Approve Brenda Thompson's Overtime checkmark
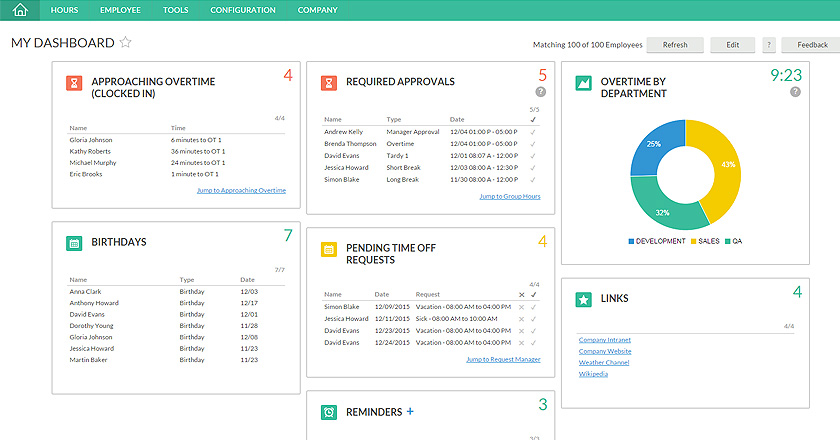The image size is (840, 440). click(x=532, y=144)
